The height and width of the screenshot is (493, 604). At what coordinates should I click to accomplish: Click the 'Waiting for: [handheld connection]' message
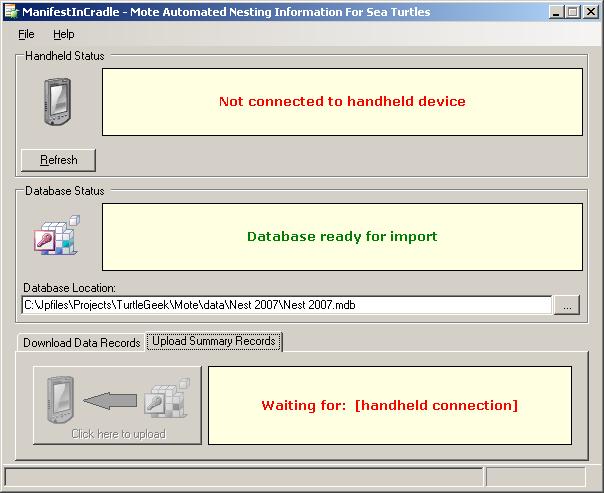pyautogui.click(x=389, y=405)
